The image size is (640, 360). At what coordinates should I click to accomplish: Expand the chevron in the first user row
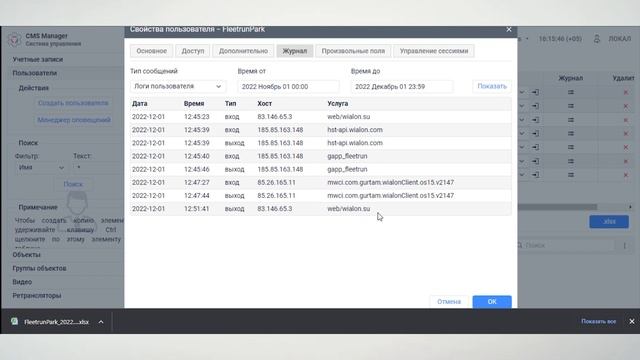click(x=522, y=92)
